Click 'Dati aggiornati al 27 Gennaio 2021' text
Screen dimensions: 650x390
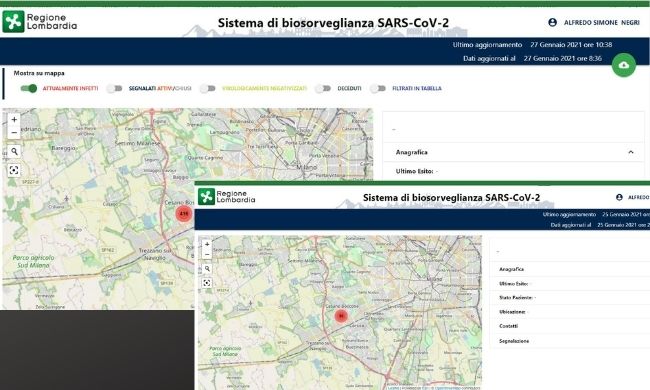[x=532, y=58]
